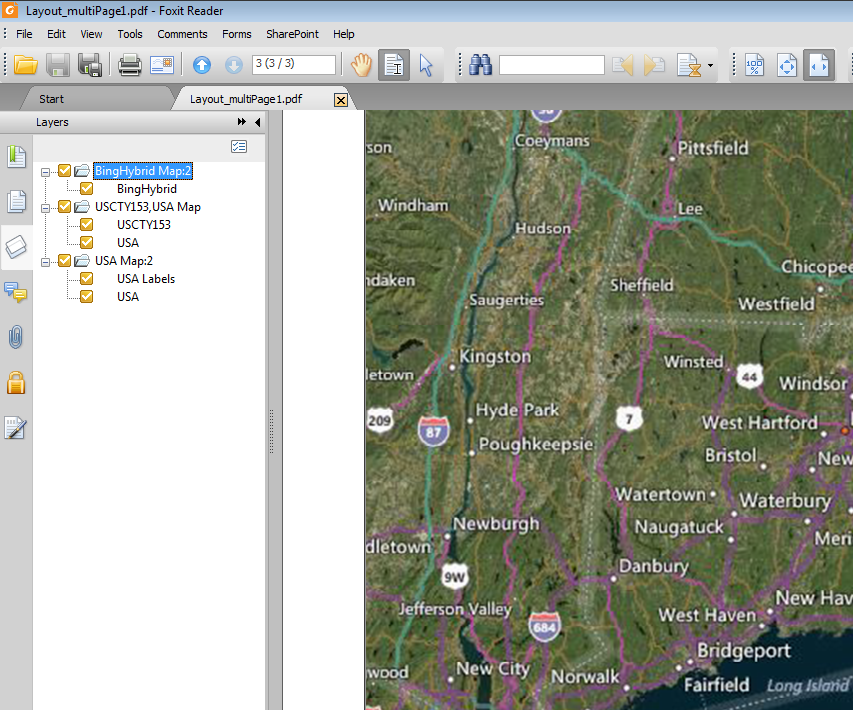Viewport: 853px width, 710px height.
Task: Open Layers panel icon in sidebar
Action: (x=16, y=247)
